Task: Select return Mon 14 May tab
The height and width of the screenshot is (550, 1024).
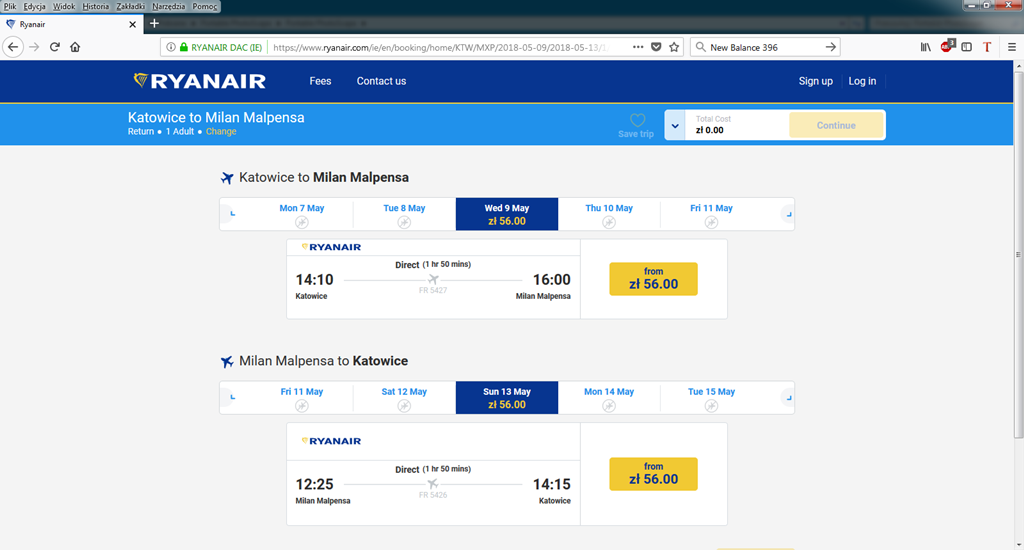Action: click(609, 398)
